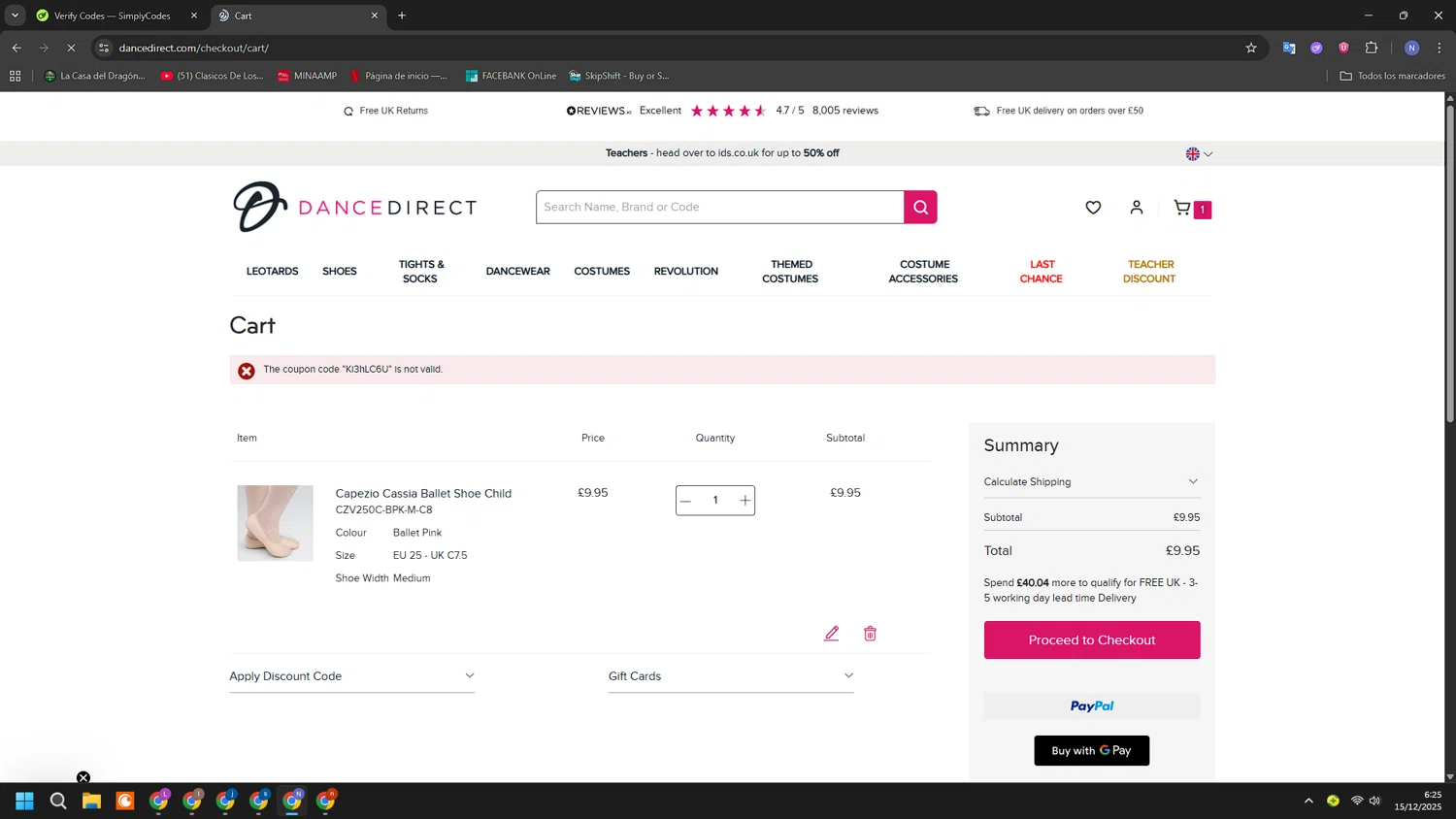Screen dimensions: 1456x819
Task: Click the browser back arrow
Action: click(17, 48)
